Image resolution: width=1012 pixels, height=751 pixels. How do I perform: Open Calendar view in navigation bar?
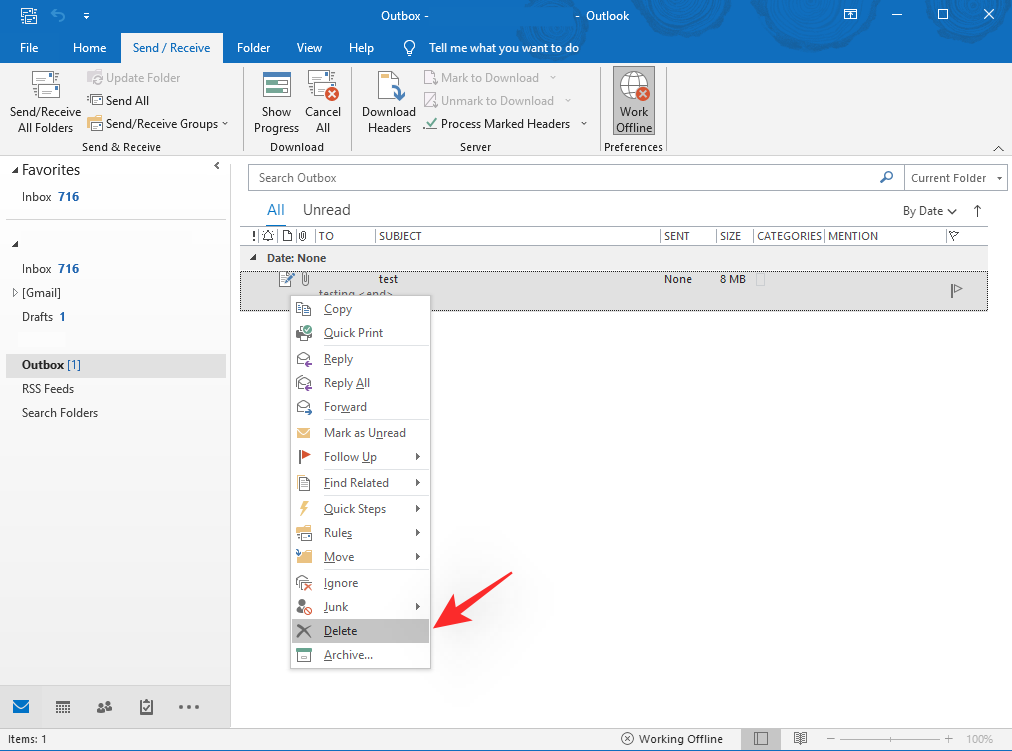tap(63, 707)
